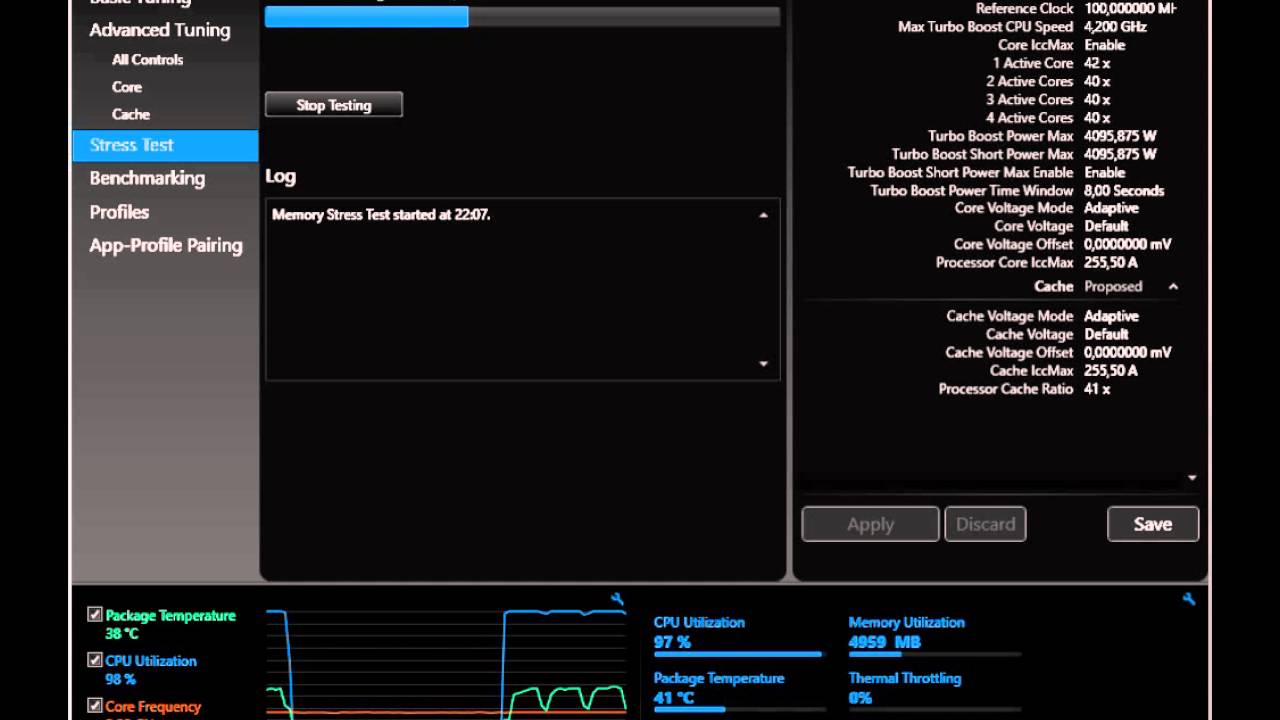The image size is (1280, 720).
Task: Select Cache tuning sub-item
Action: click(131, 114)
